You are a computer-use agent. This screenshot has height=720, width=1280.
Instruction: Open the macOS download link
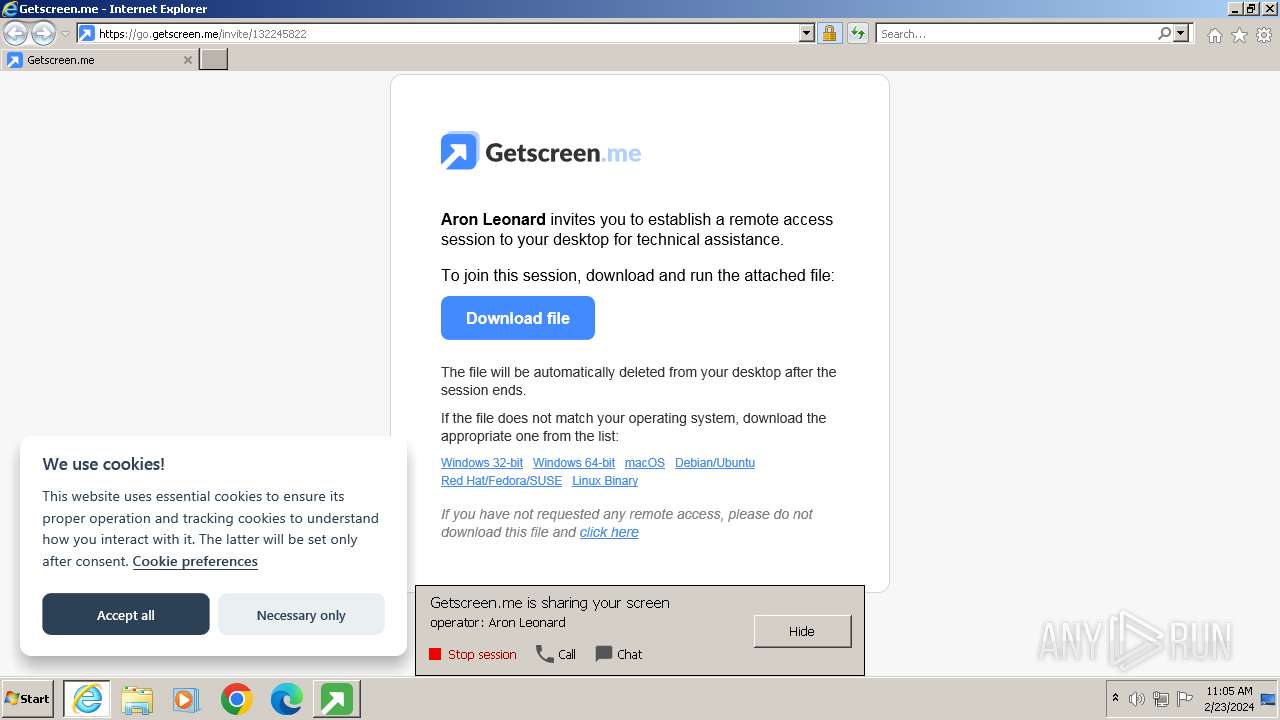(x=645, y=463)
